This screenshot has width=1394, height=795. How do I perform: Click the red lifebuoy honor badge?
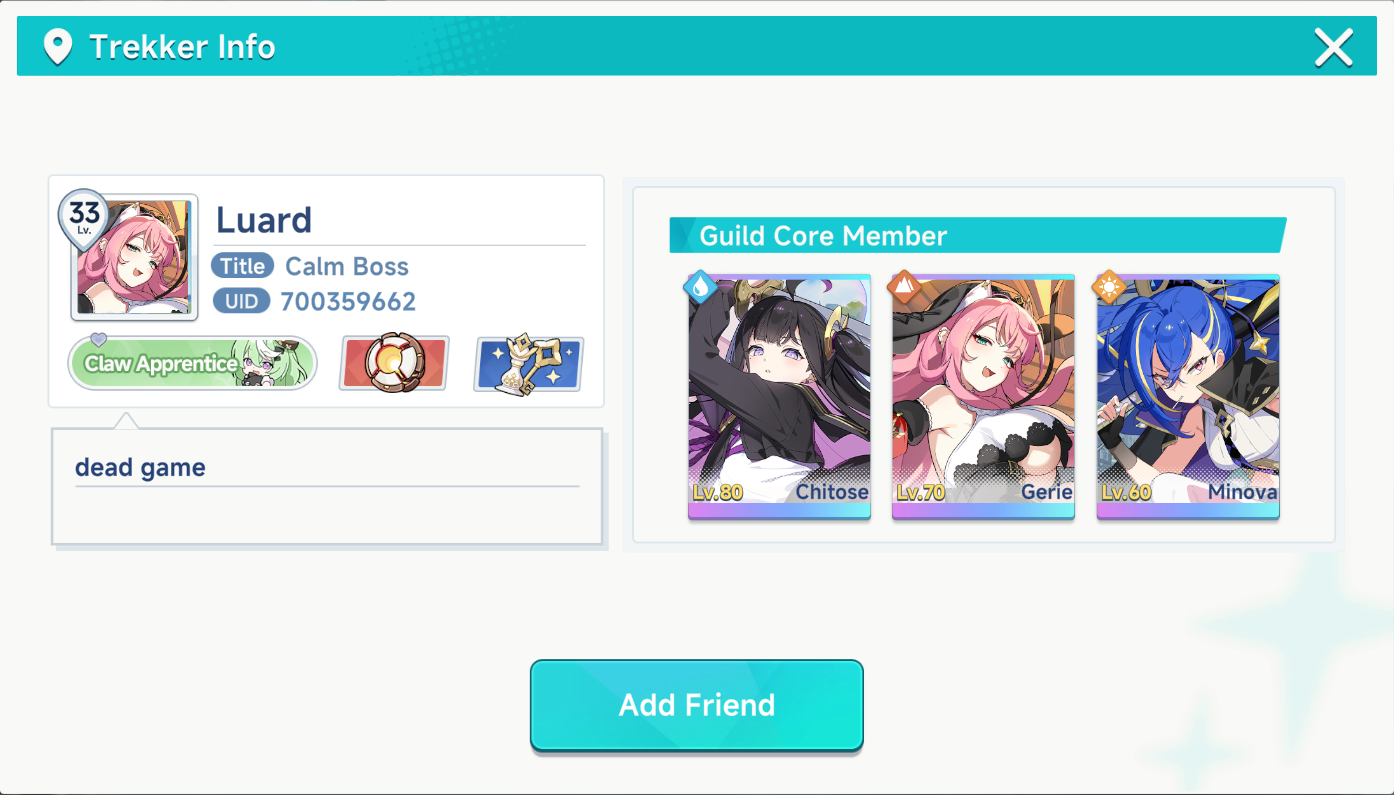pyautogui.click(x=394, y=362)
